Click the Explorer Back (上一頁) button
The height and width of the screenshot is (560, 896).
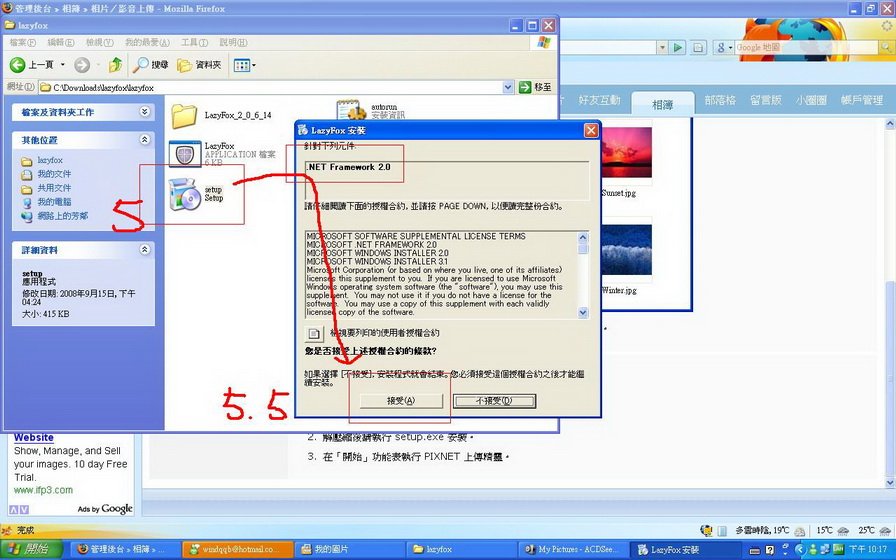31,65
